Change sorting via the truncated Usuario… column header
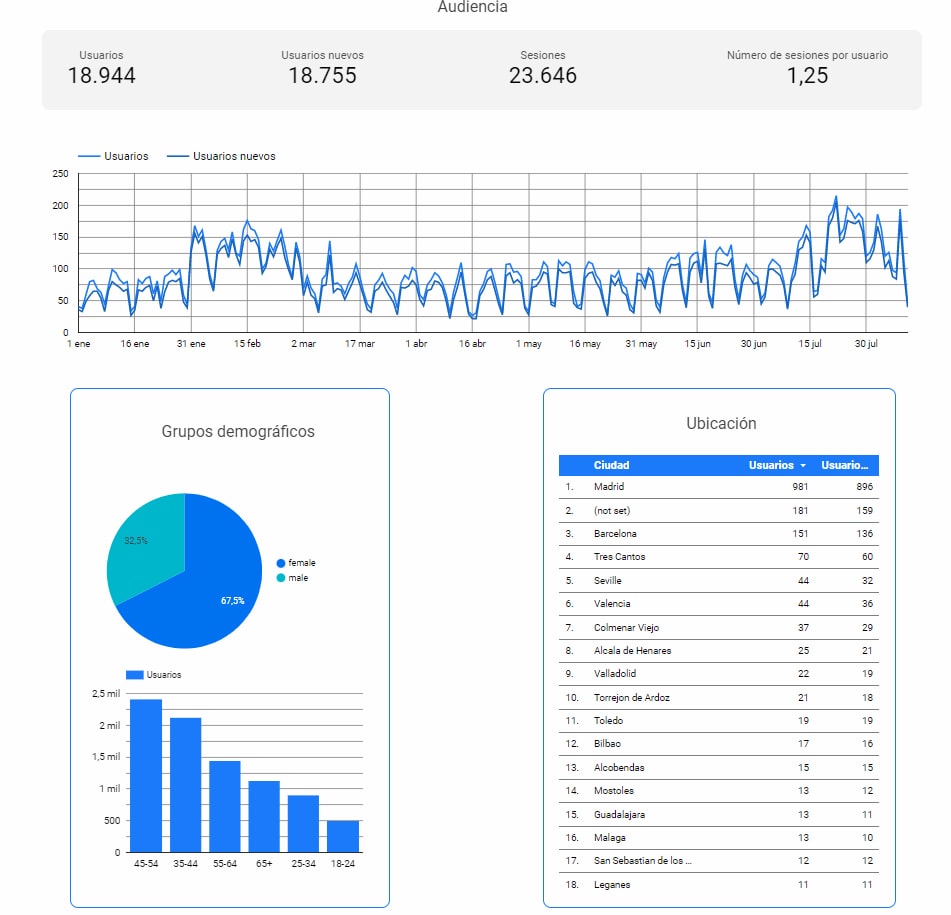Viewport: 951px width, 915px height. (847, 465)
